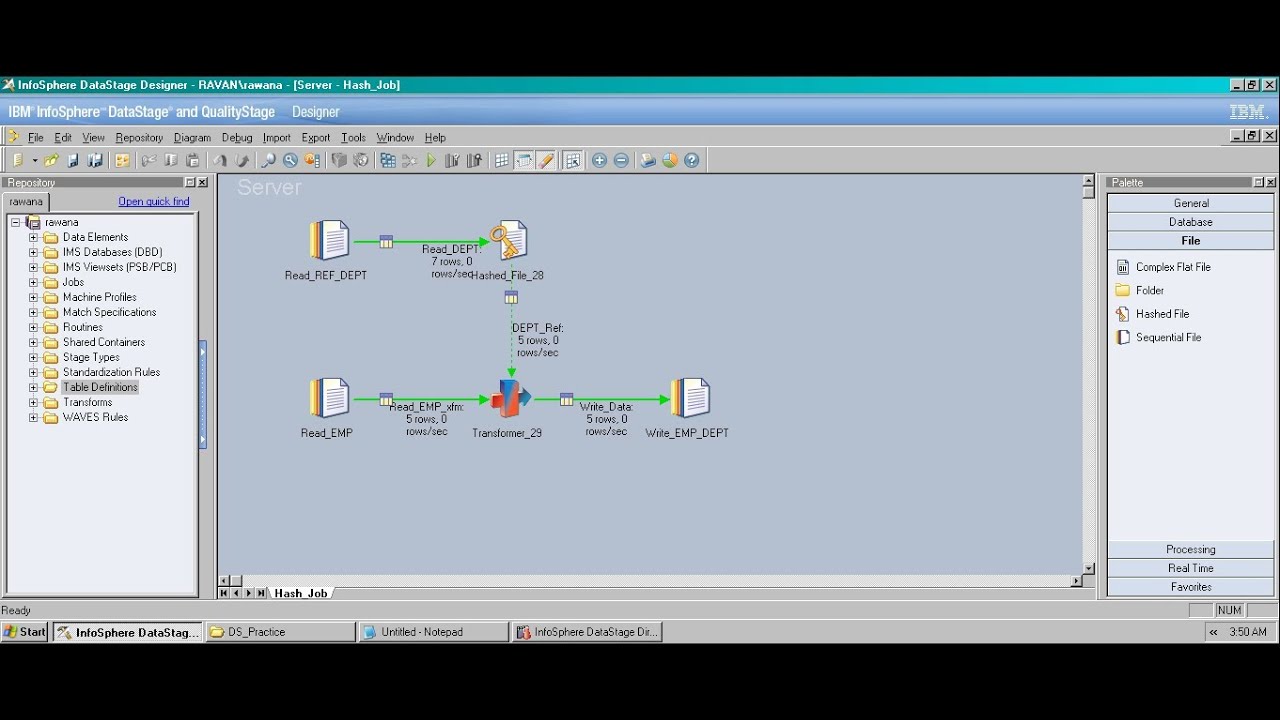Image resolution: width=1280 pixels, height=720 pixels.
Task: Expand the Table Definitions node
Action: [x=33, y=387]
